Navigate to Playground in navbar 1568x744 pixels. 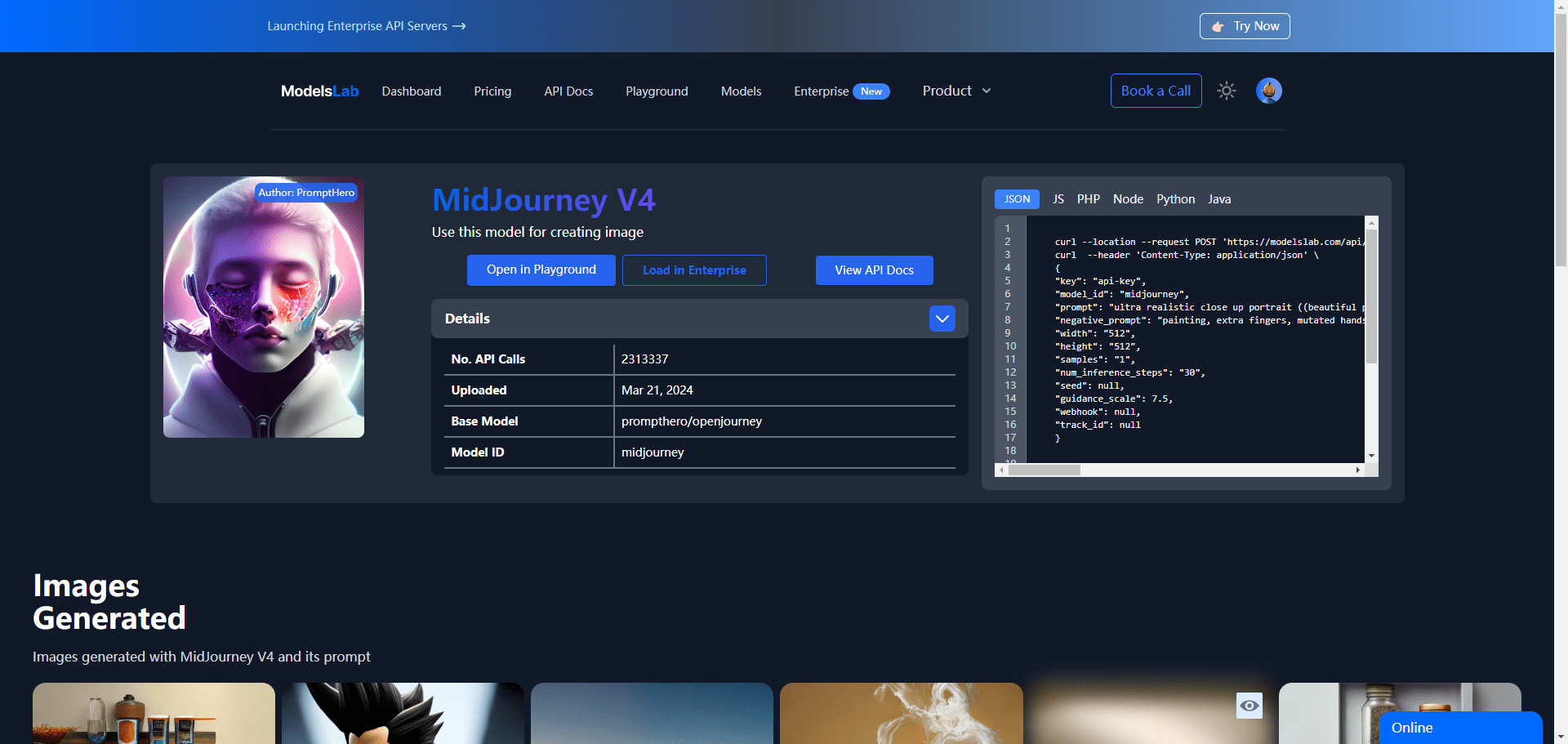pos(657,91)
